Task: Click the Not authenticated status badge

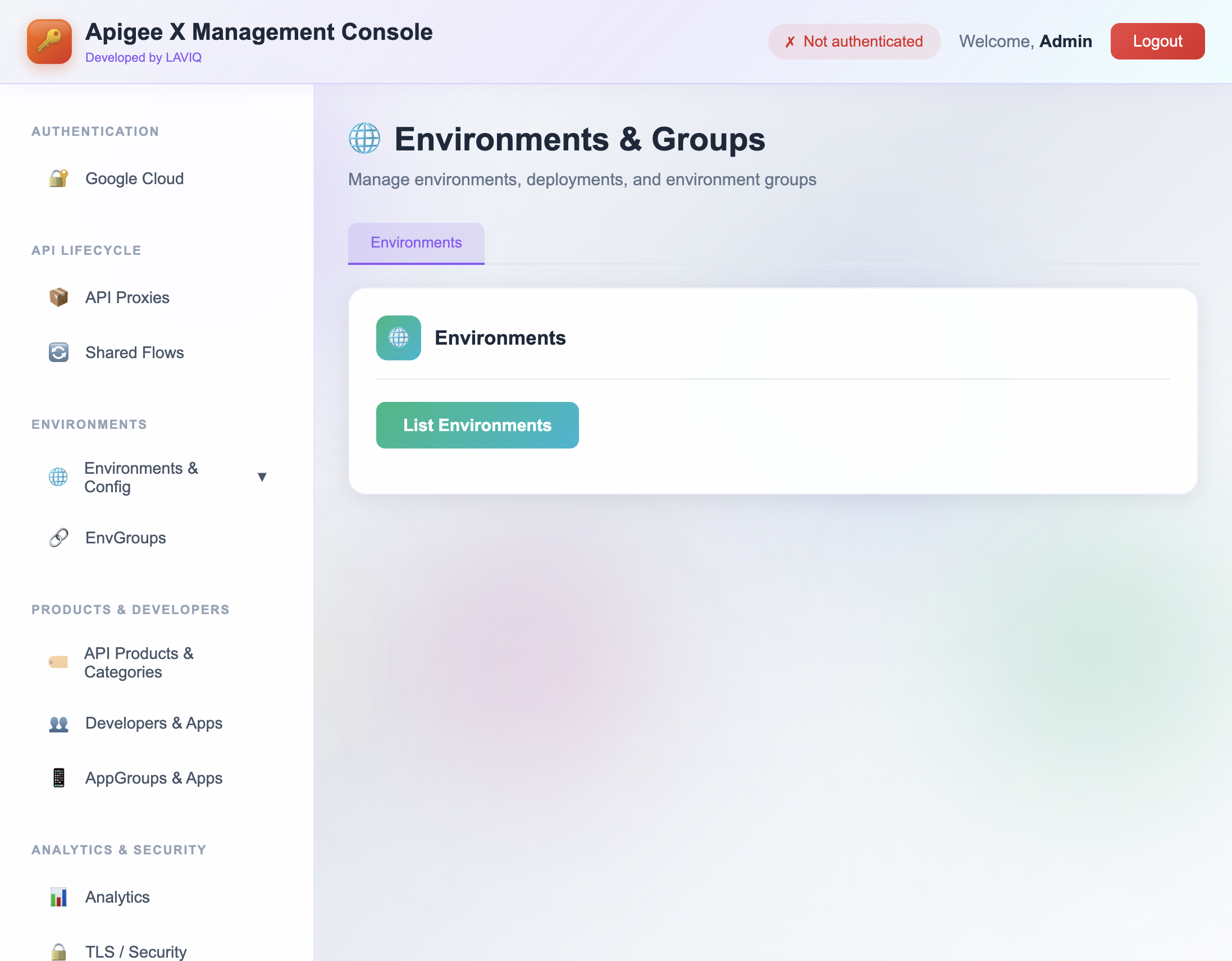Action: [x=854, y=41]
